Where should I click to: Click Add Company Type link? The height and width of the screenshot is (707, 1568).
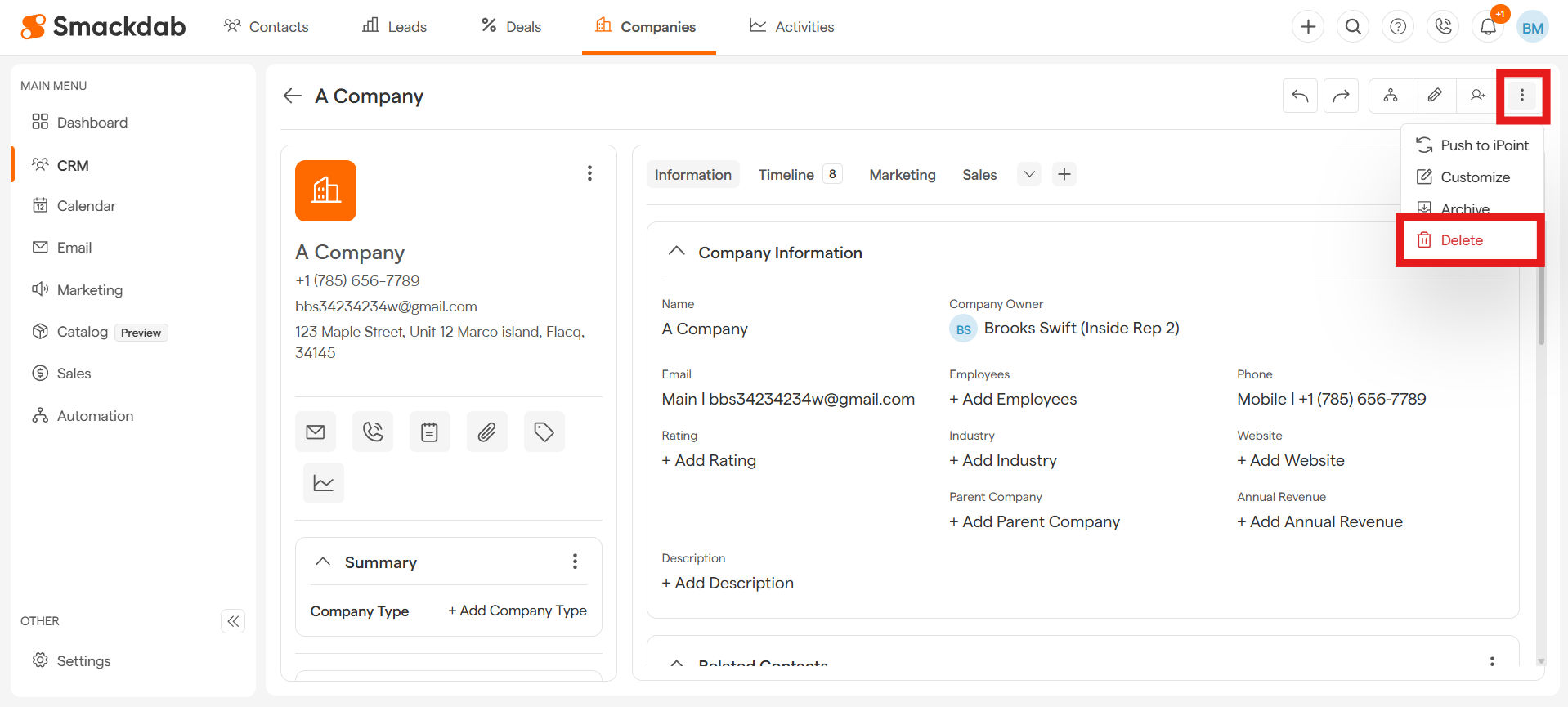point(517,611)
